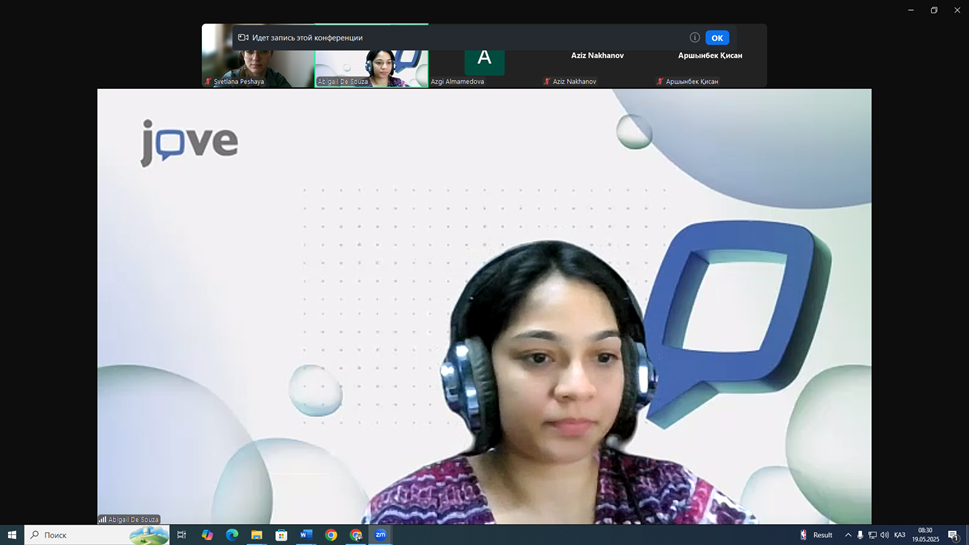Image resolution: width=969 pixels, height=545 pixels.
Task: Click muted mic icon beside Aziz Nakhanov
Action: [x=547, y=82]
